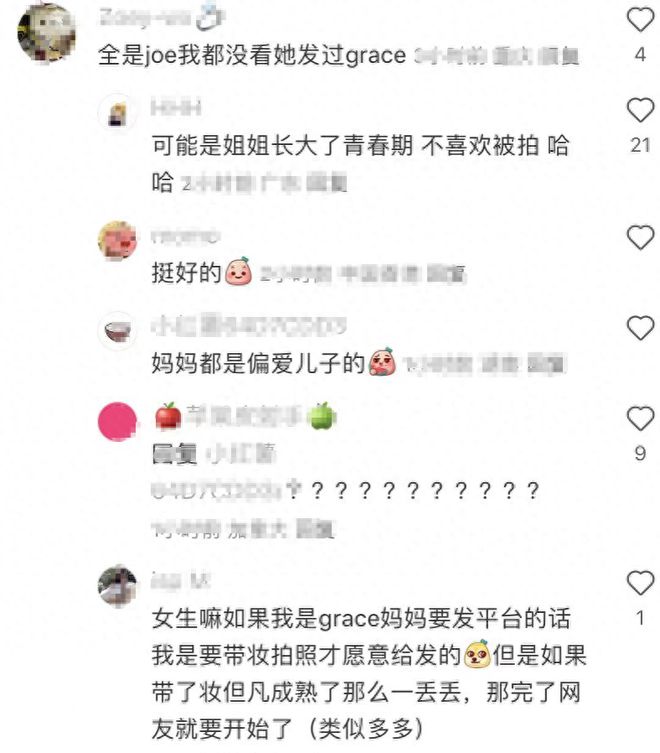The height and width of the screenshot is (753, 660).
Task: Open avatar beside the '女生嘛' comment
Action: click(117, 586)
